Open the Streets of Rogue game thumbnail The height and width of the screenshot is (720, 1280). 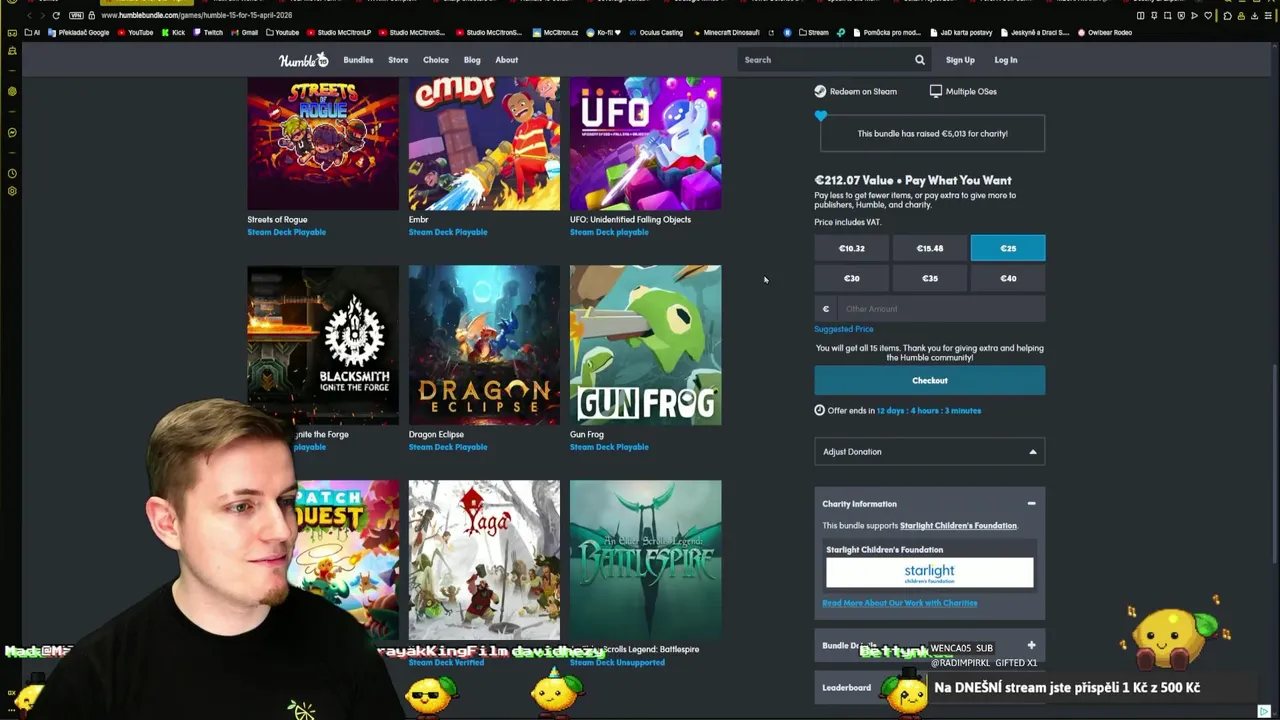click(x=323, y=143)
